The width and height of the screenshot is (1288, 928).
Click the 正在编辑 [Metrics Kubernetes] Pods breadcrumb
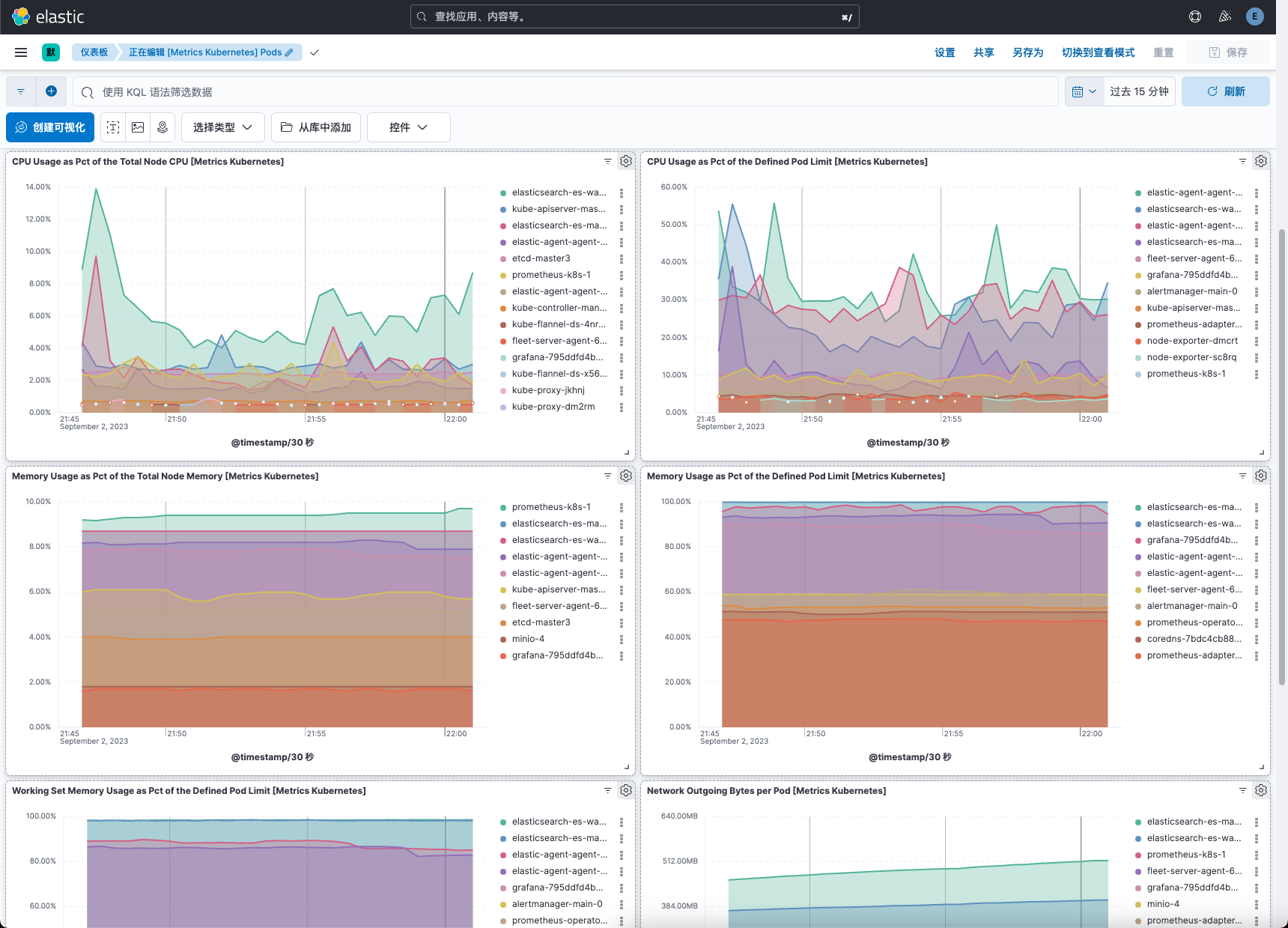210,52
